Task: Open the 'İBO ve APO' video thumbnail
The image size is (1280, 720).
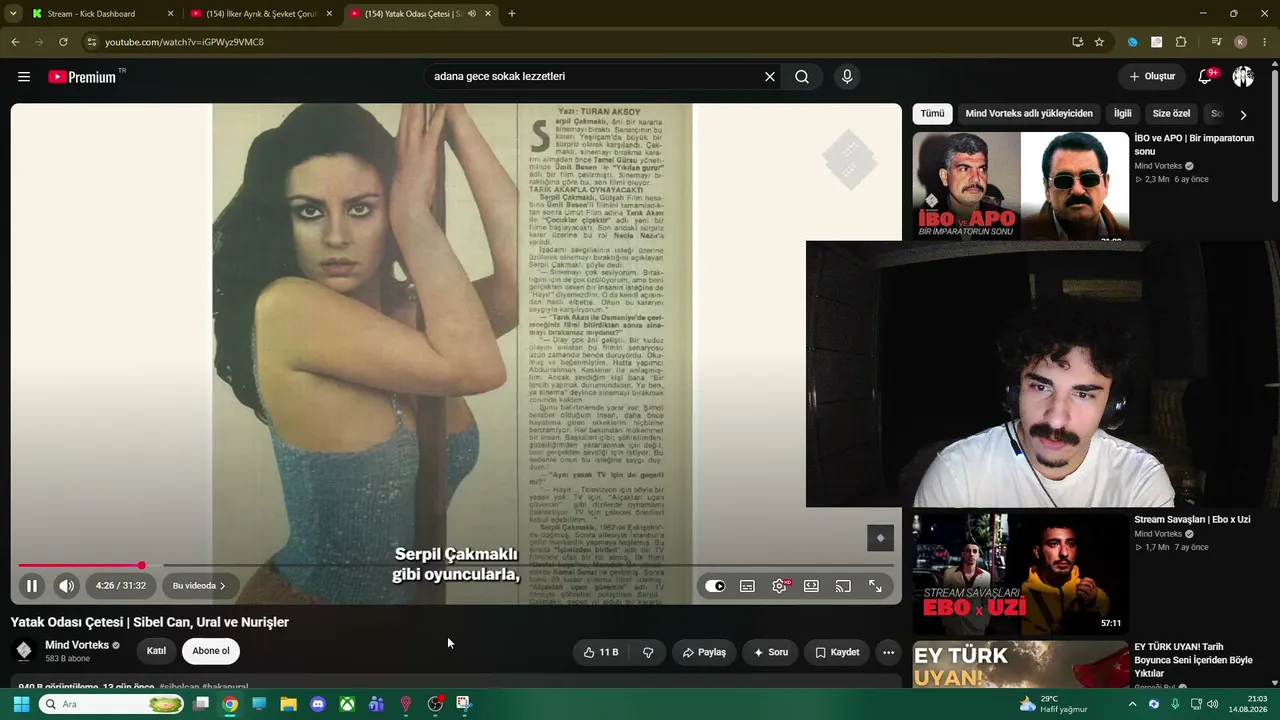Action: pos(1021,186)
